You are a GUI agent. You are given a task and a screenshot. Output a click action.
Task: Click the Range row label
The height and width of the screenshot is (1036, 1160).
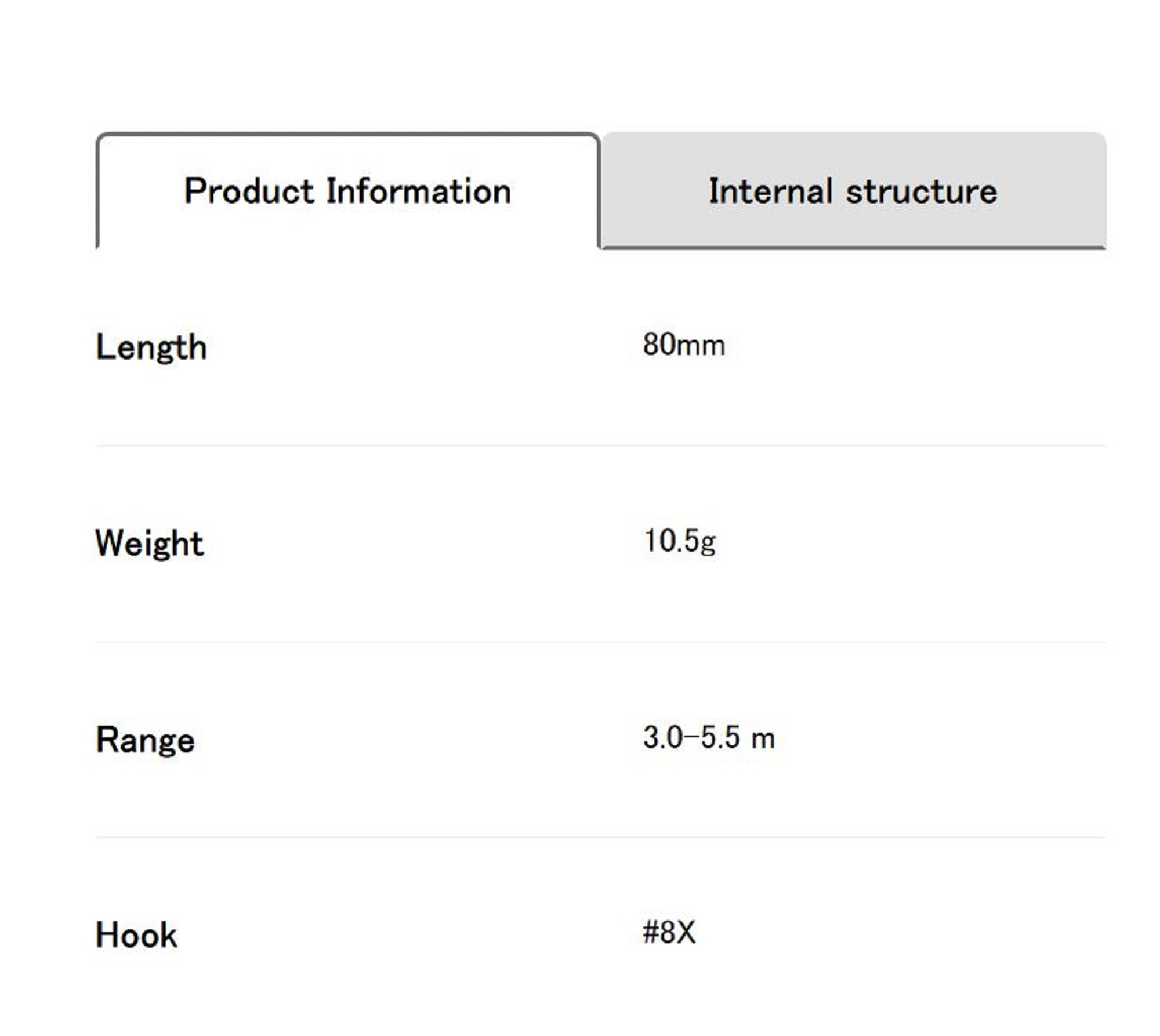point(145,740)
